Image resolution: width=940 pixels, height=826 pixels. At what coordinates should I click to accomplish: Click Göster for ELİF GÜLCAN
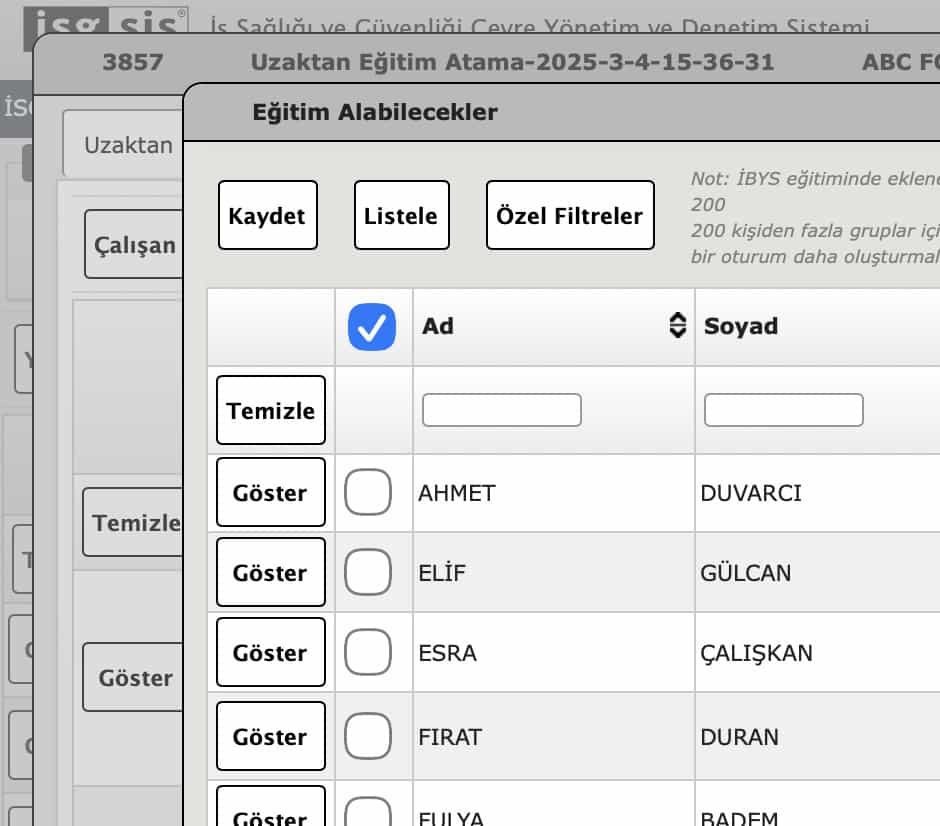click(x=270, y=573)
